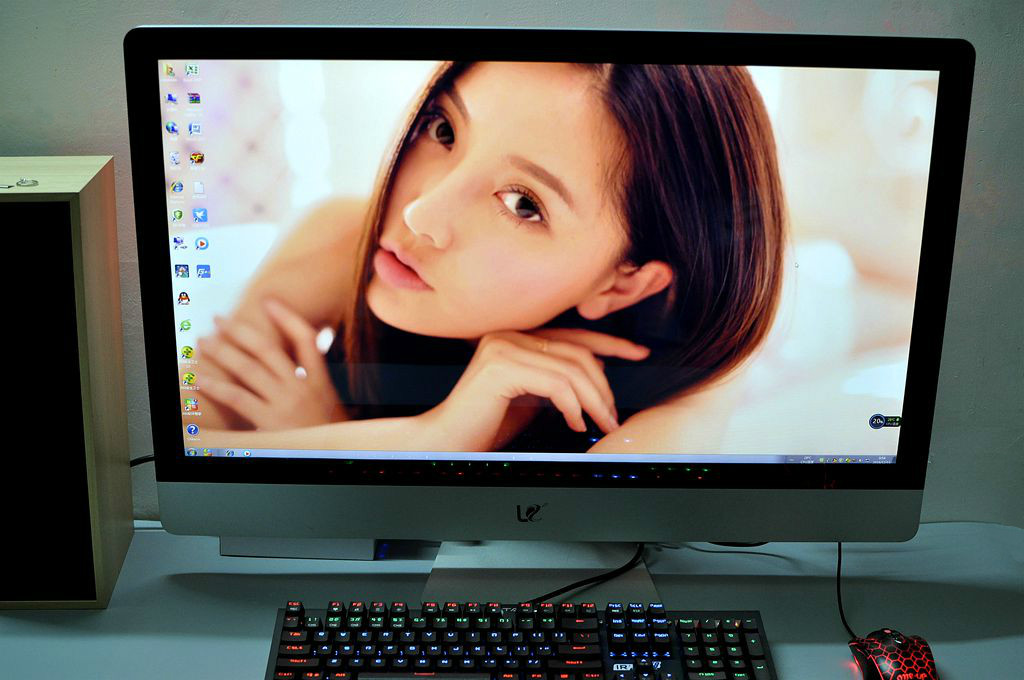Open the Recycle Bin icon
The height and width of the screenshot is (680, 1024).
point(174,158)
